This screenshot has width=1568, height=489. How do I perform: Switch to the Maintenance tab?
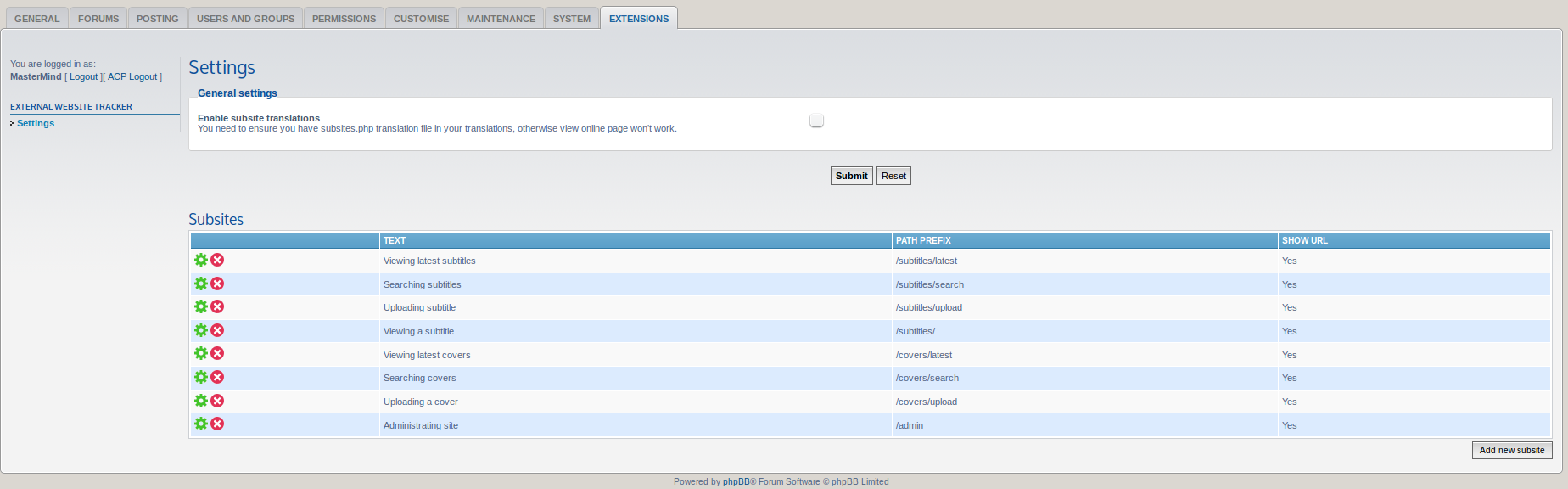pyautogui.click(x=501, y=19)
